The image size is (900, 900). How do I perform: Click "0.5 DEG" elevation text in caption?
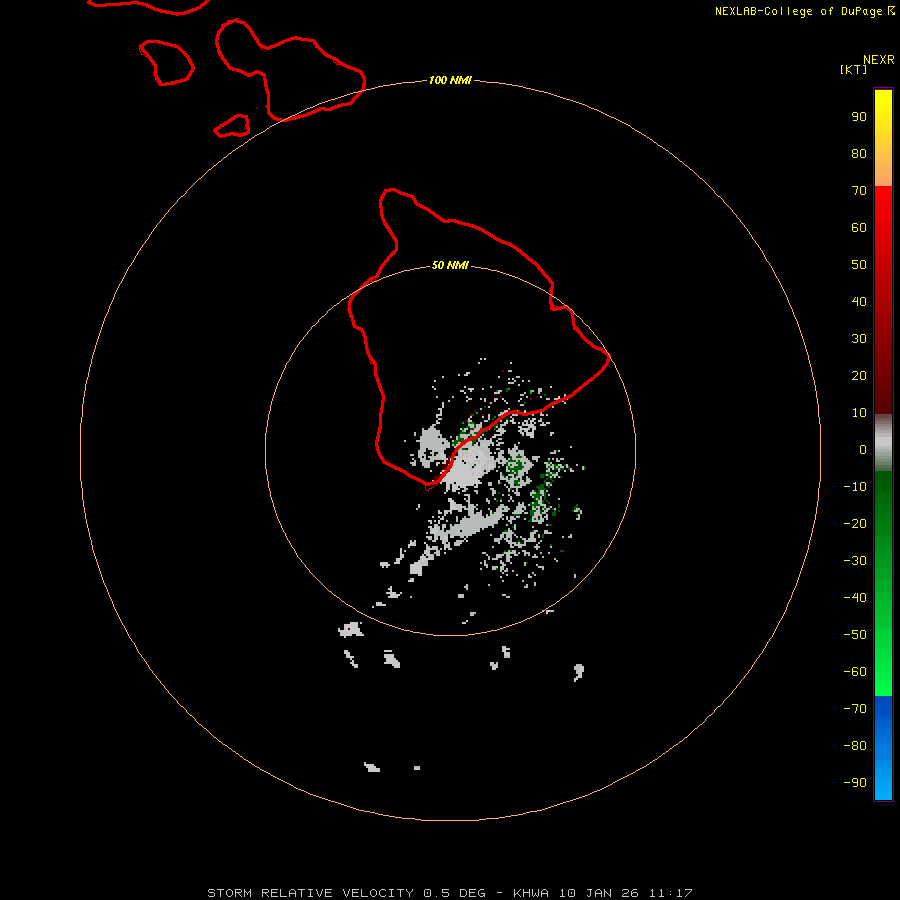[x=455, y=893]
